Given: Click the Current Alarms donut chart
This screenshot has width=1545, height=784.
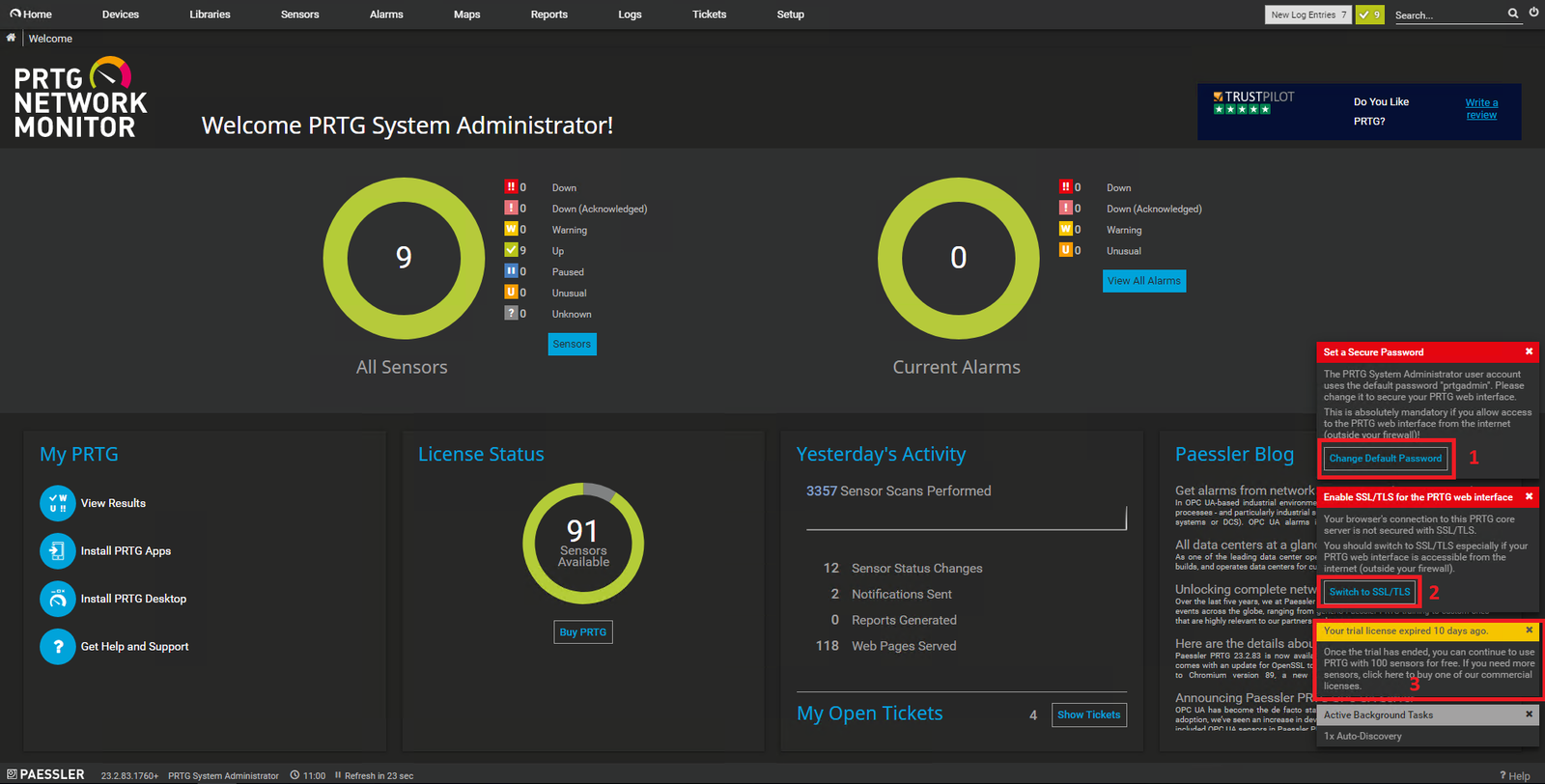Looking at the screenshot, I should click(x=958, y=258).
